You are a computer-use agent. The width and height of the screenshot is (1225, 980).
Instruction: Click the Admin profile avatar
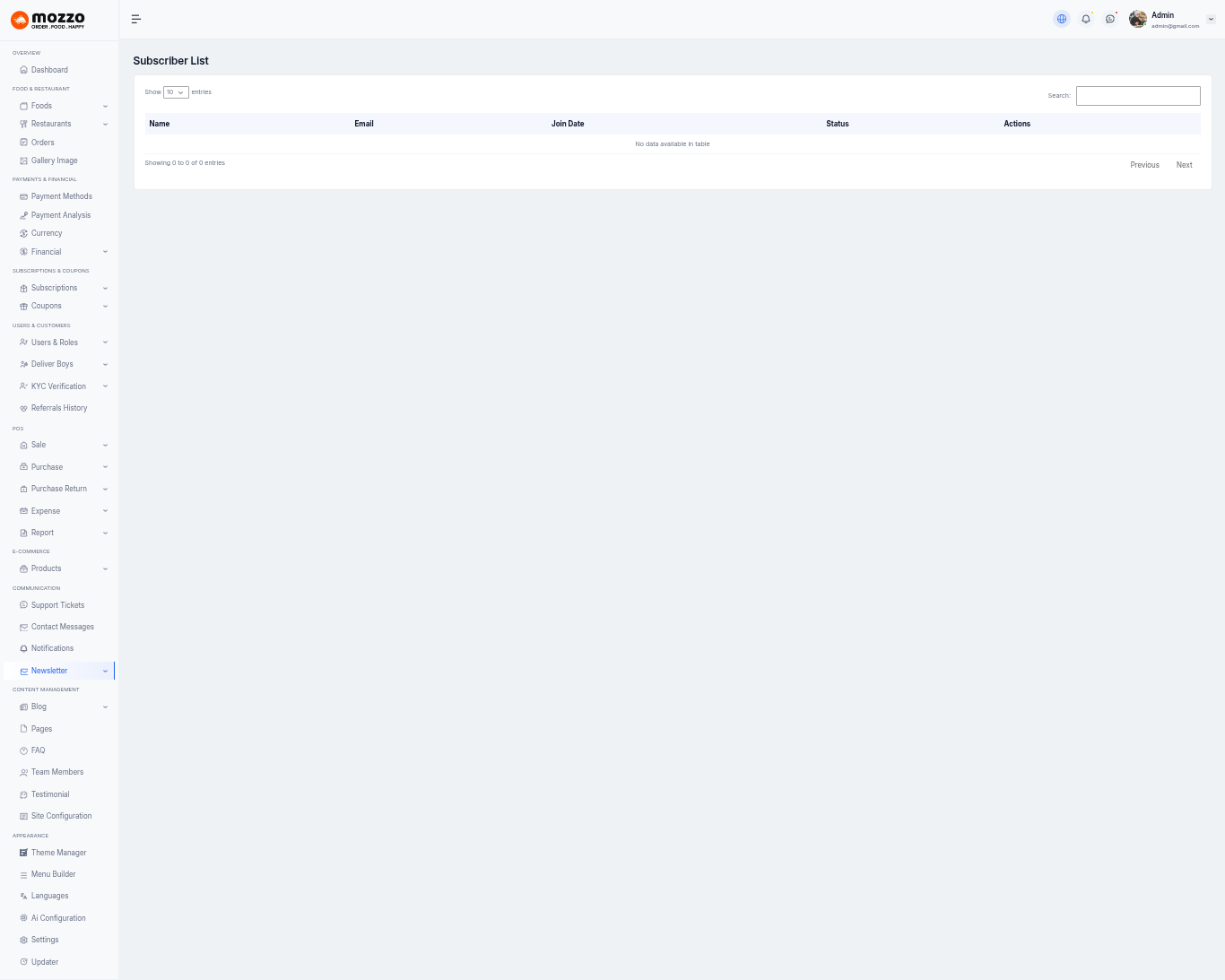pos(1138,19)
